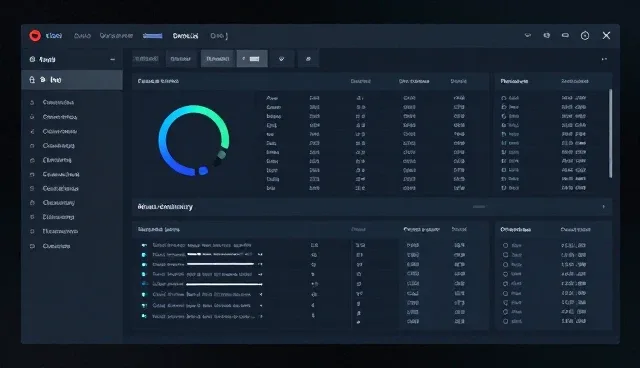Select the last radio circle in lower-right panel
This screenshot has width=640, height=368.
point(505,321)
